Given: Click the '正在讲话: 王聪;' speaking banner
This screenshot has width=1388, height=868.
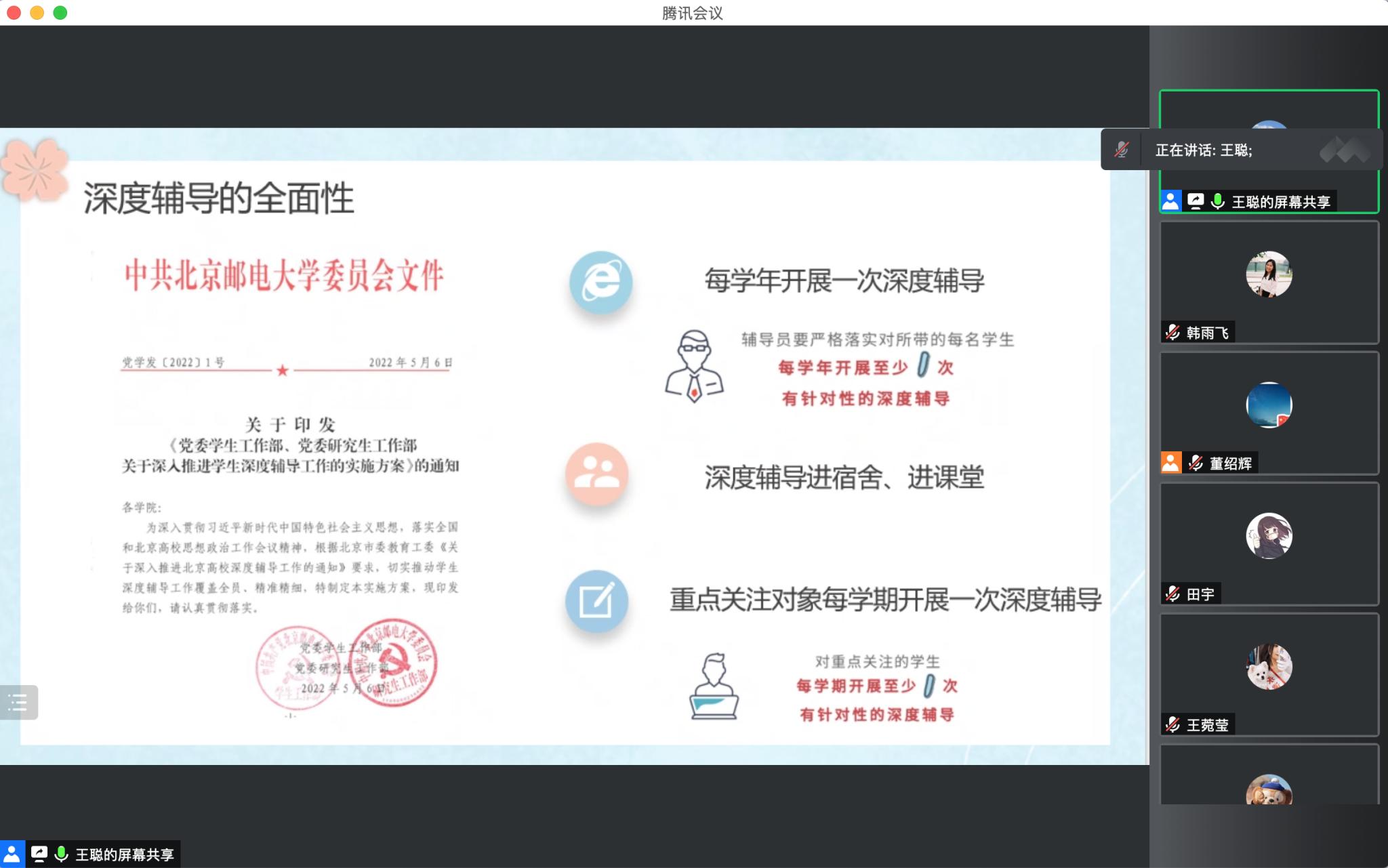Looking at the screenshot, I should 1242,150.
